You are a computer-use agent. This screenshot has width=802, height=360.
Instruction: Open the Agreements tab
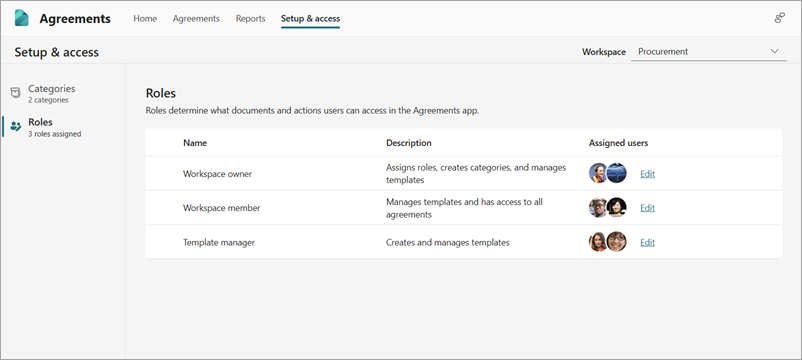tap(196, 18)
